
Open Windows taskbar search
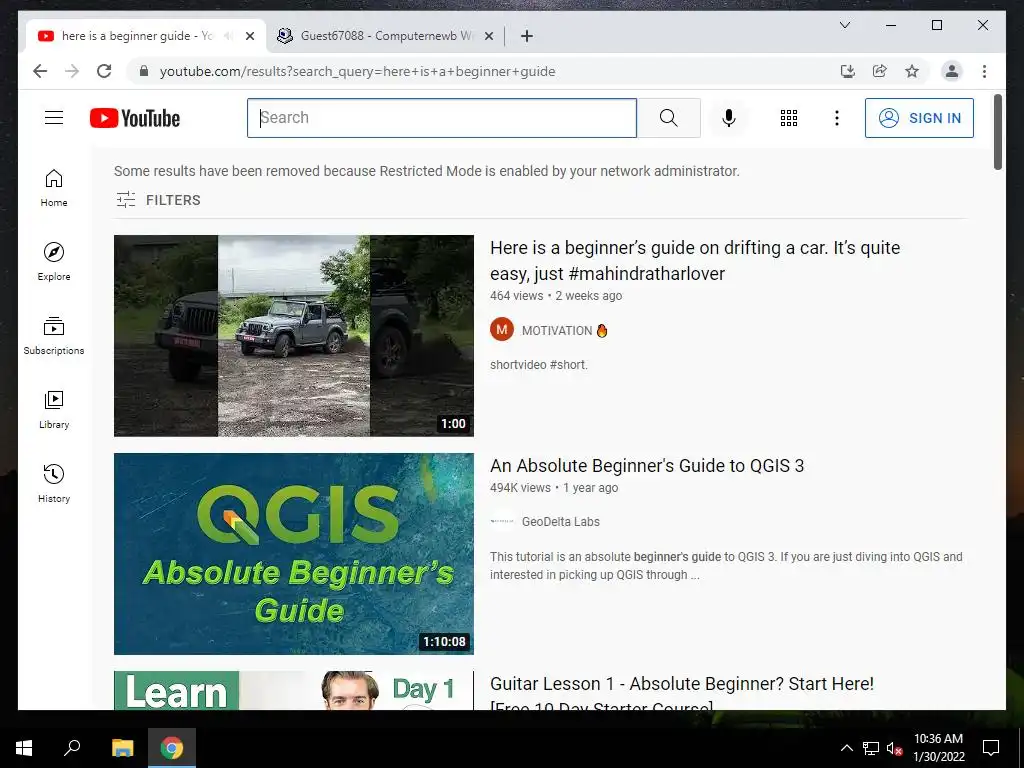72,748
